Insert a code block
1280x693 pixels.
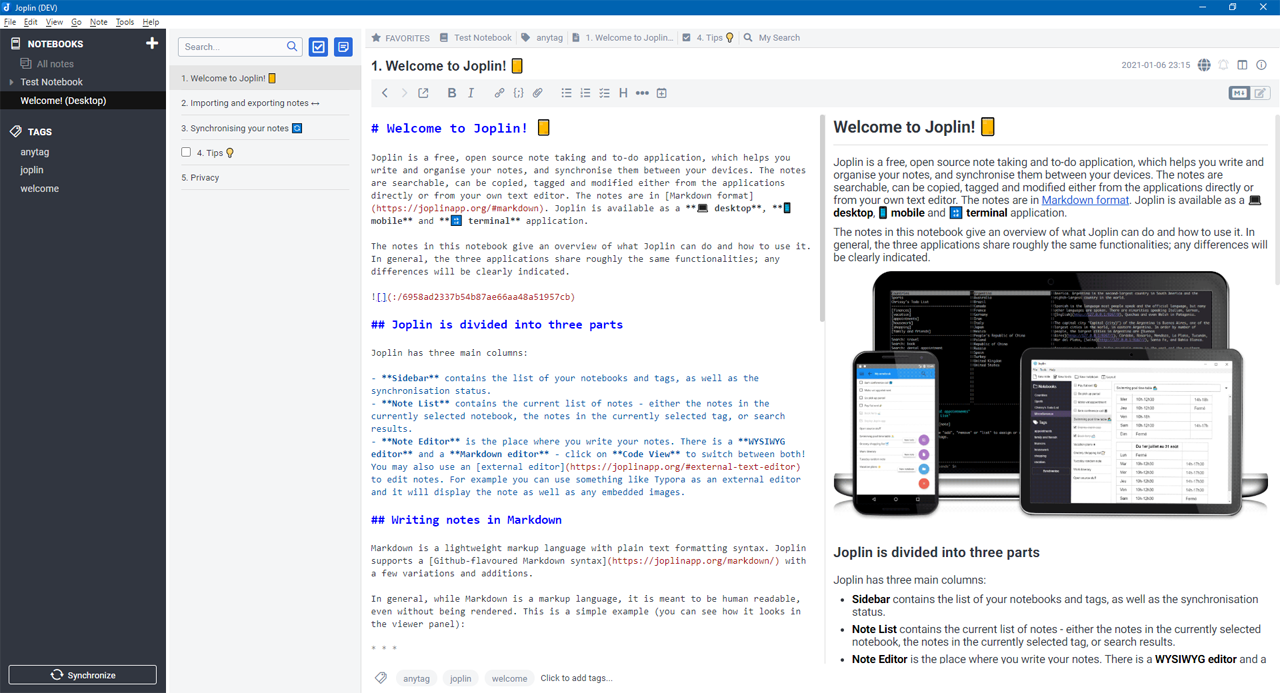click(518, 93)
